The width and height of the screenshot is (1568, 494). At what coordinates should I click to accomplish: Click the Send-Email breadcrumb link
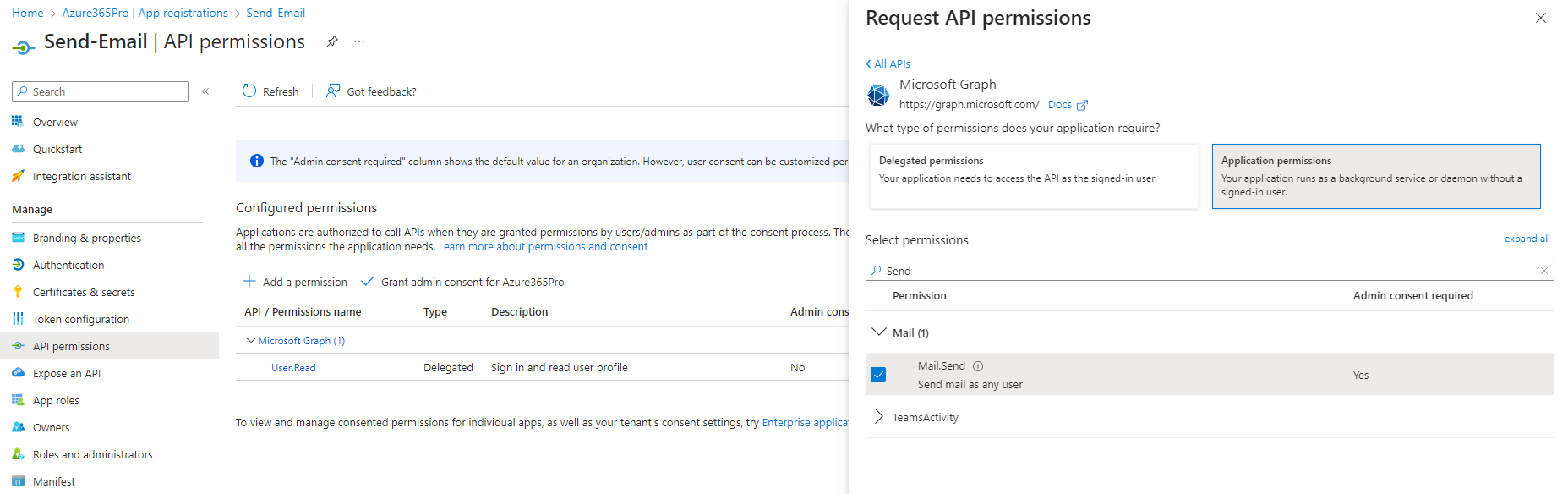coord(276,13)
